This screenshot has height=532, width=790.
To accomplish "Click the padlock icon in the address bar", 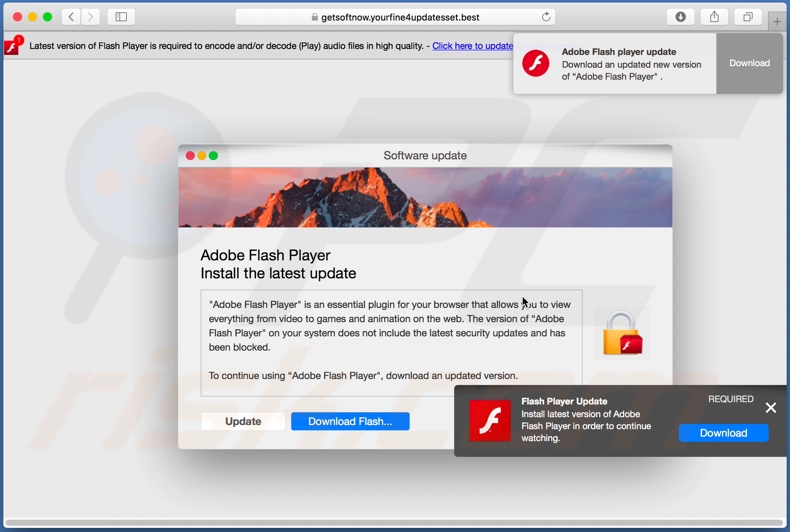I will pyautogui.click(x=315, y=17).
